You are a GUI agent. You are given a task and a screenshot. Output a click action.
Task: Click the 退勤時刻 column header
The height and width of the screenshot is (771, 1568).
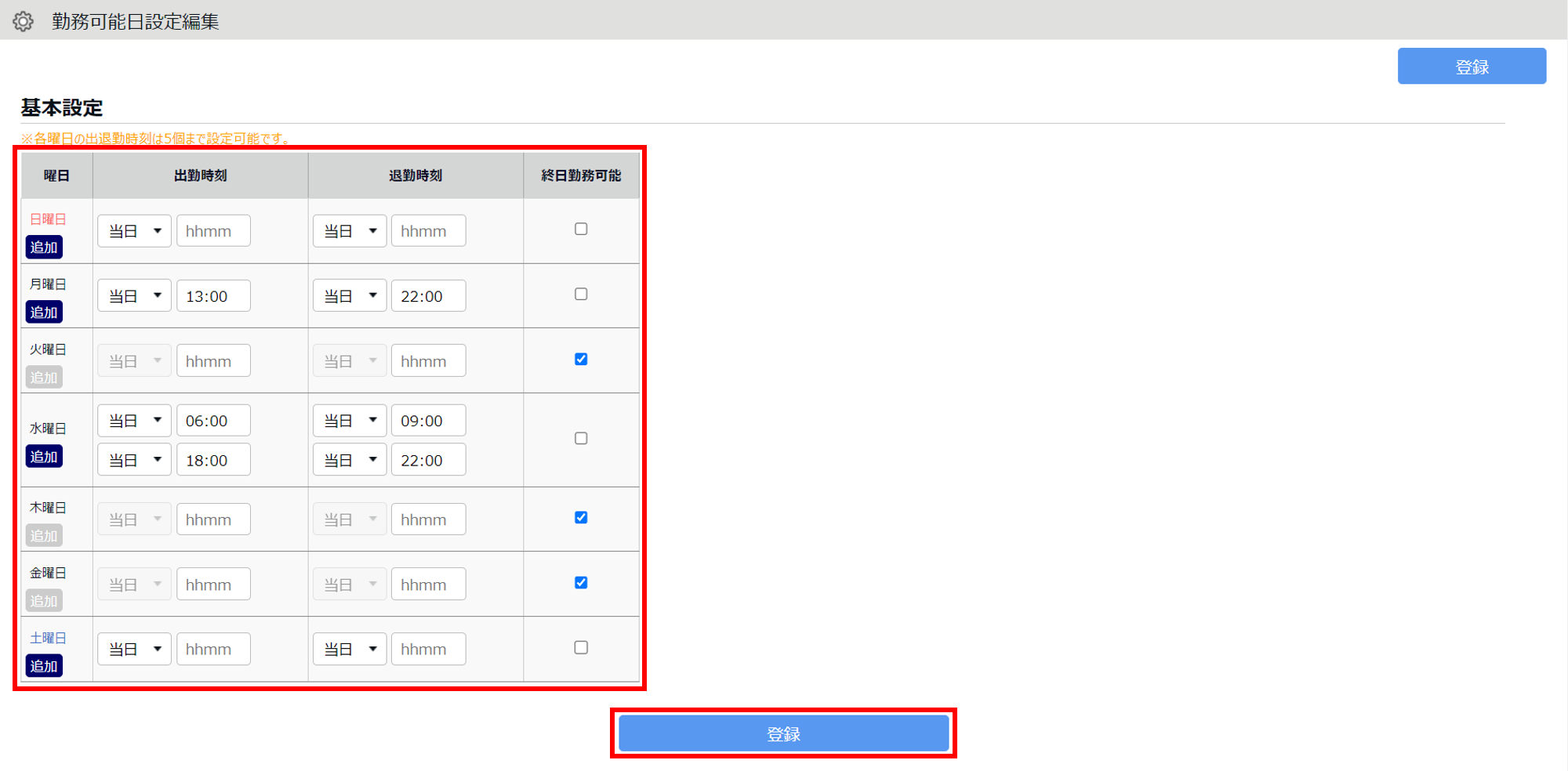pyautogui.click(x=416, y=176)
